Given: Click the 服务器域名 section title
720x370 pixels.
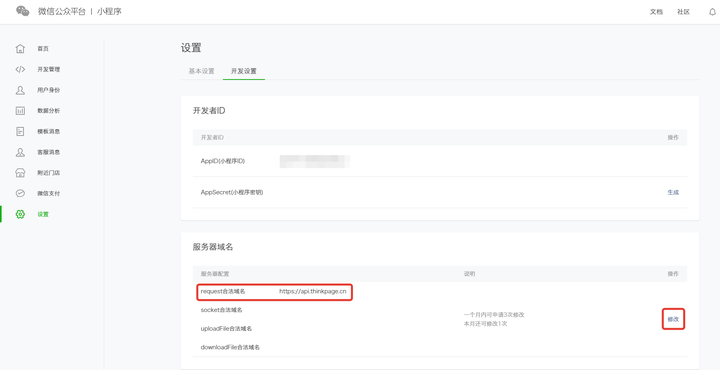Looking at the screenshot, I should (213, 247).
